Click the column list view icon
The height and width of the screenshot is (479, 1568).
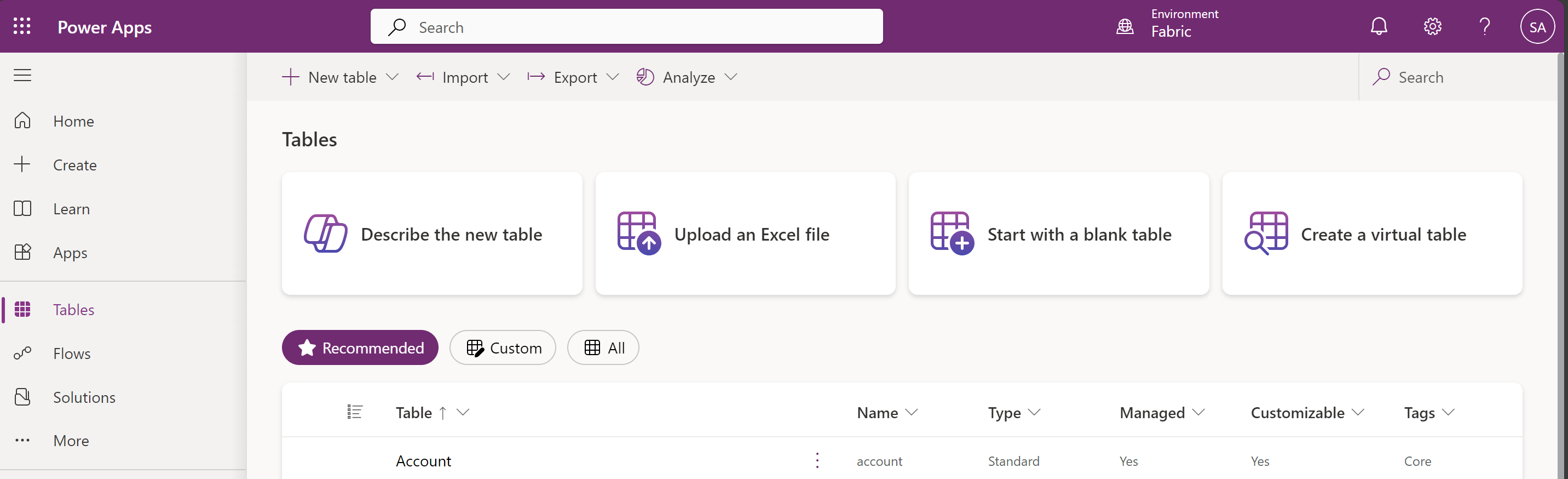[355, 412]
